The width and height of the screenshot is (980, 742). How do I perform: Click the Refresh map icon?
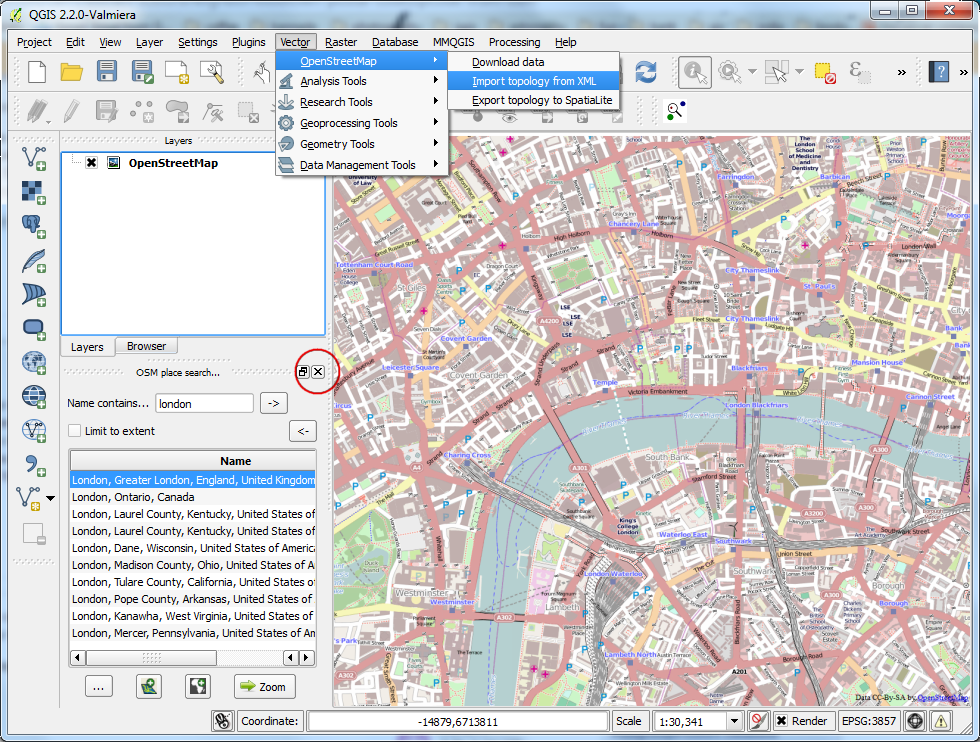[646, 71]
